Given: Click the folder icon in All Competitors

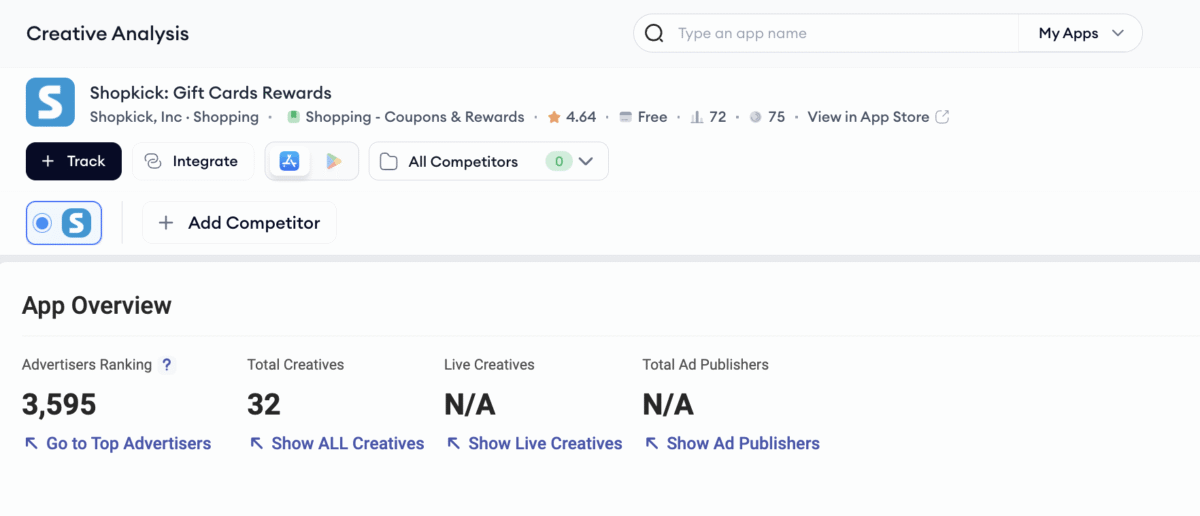Looking at the screenshot, I should 389,161.
